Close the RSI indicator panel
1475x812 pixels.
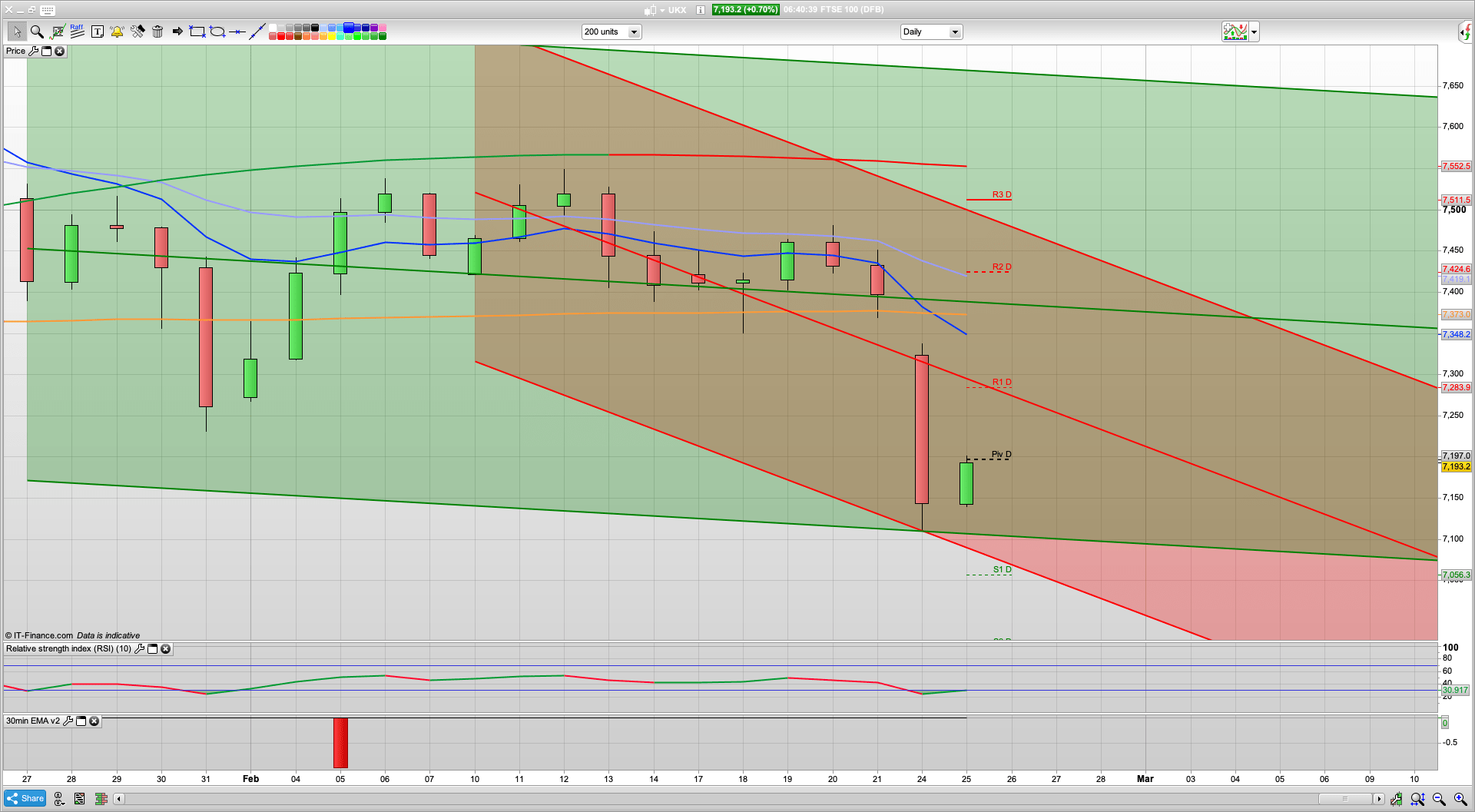point(165,649)
